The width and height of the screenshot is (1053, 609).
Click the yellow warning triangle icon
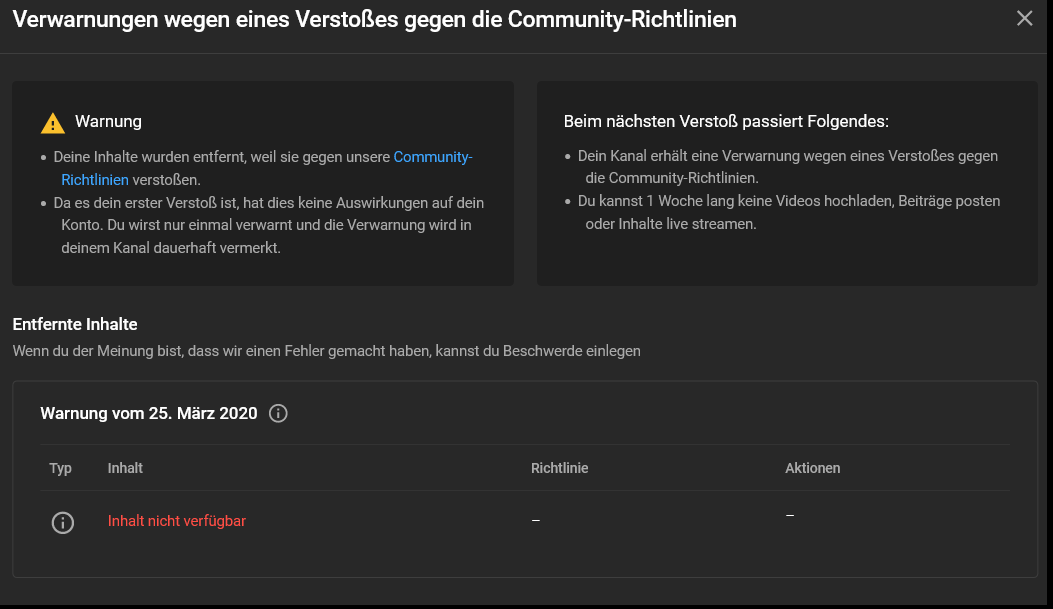(52, 123)
